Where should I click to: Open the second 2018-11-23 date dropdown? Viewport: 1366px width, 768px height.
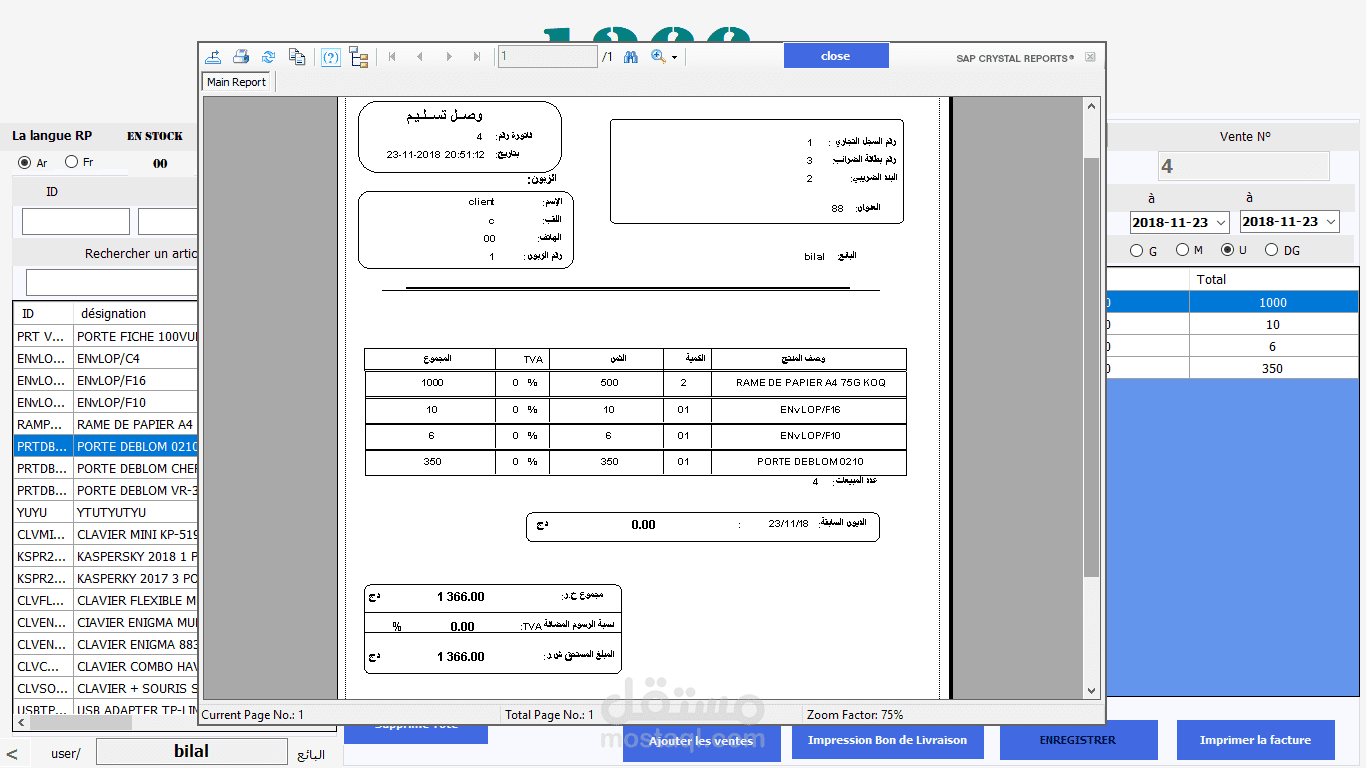[1330, 222]
